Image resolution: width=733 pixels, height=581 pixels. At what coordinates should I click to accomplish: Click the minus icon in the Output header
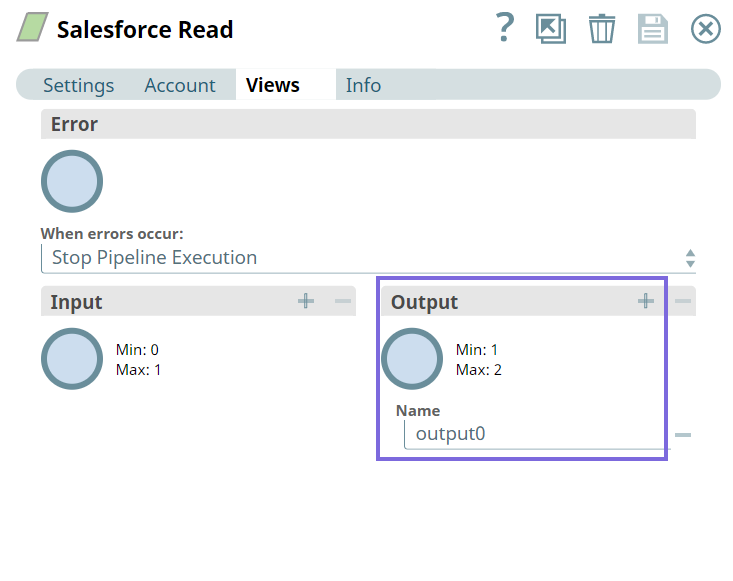pos(683,301)
